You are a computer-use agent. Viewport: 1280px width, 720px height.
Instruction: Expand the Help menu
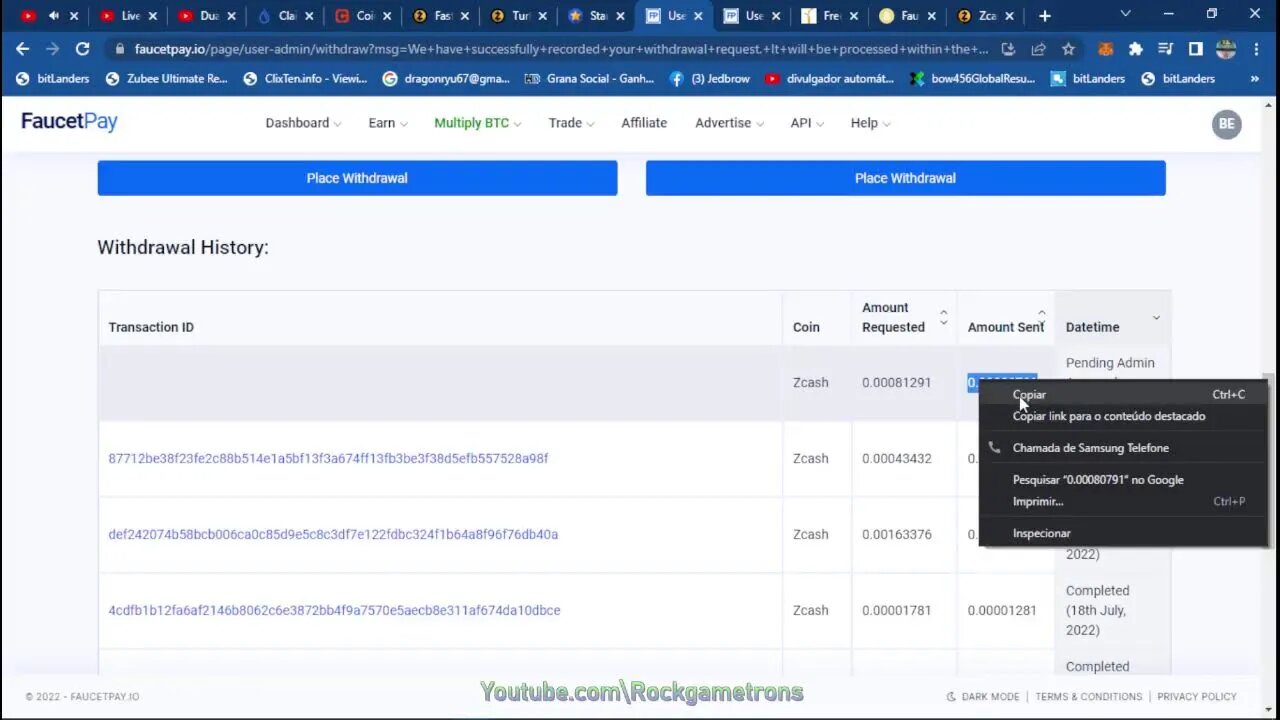click(x=870, y=123)
